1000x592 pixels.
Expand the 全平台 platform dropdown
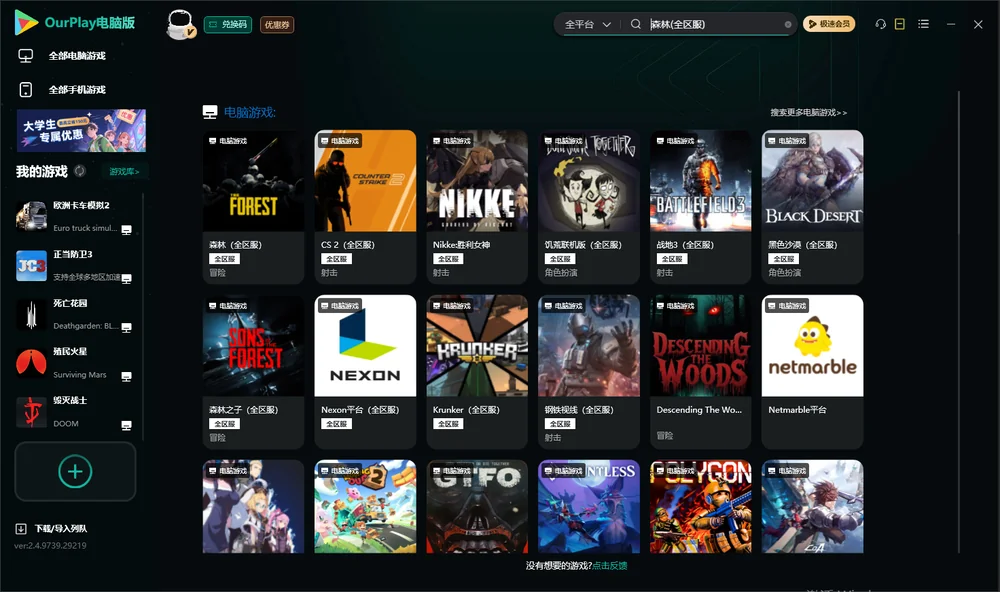[587, 24]
